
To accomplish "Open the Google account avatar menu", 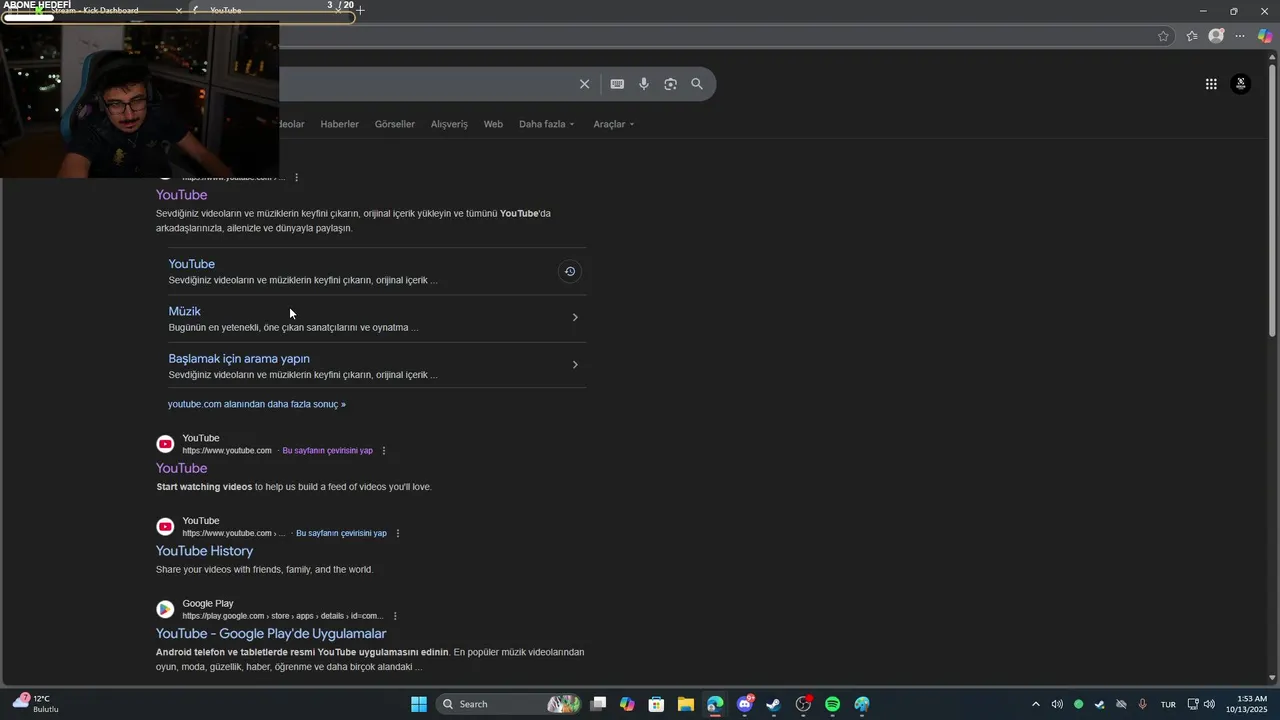I will coord(1241,84).
